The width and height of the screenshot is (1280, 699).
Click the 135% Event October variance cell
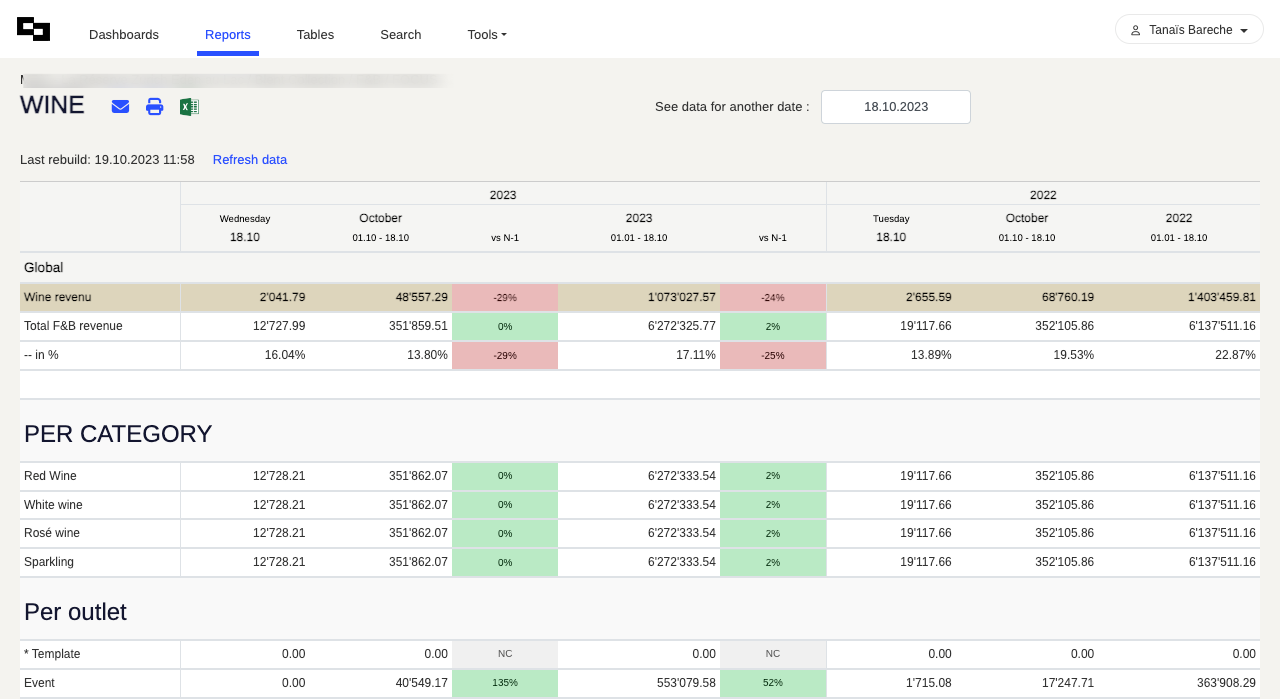pyautogui.click(x=505, y=683)
